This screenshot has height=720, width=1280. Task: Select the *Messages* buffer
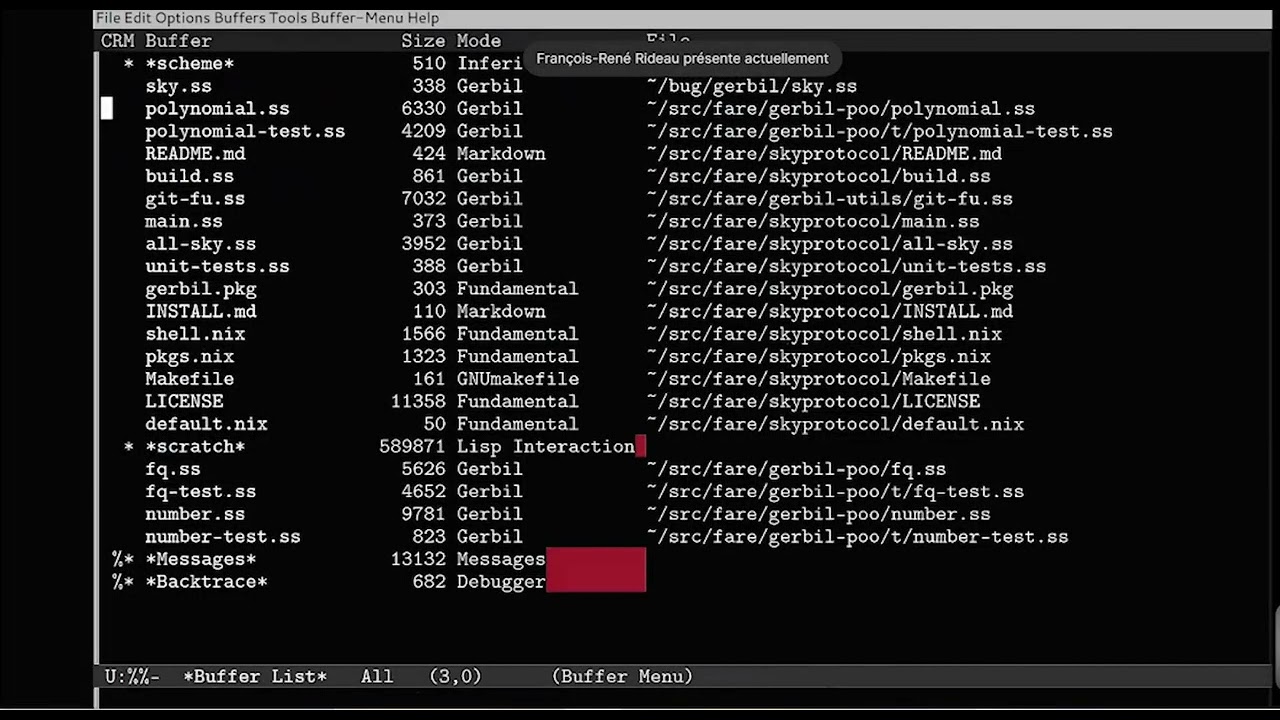(x=201, y=559)
